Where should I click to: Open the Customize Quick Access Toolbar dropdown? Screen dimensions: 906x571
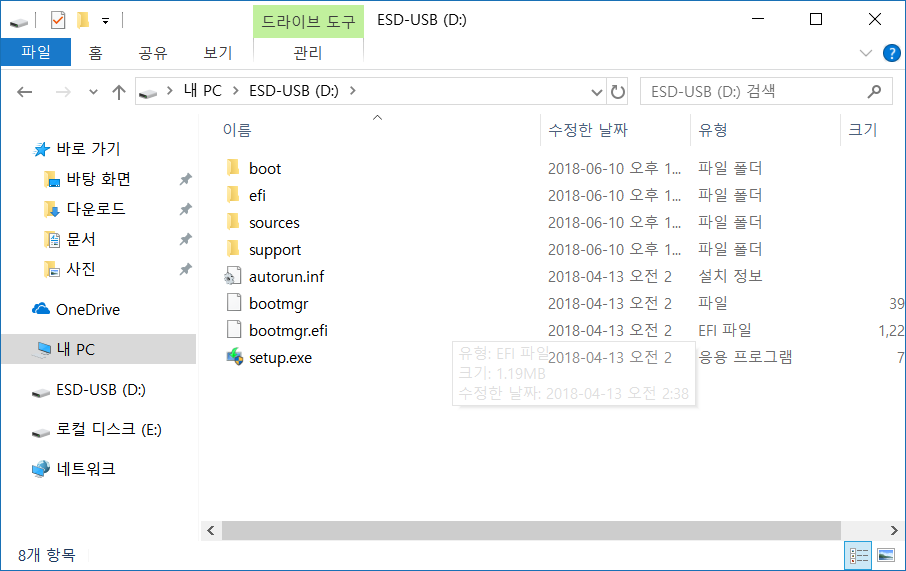coord(105,21)
